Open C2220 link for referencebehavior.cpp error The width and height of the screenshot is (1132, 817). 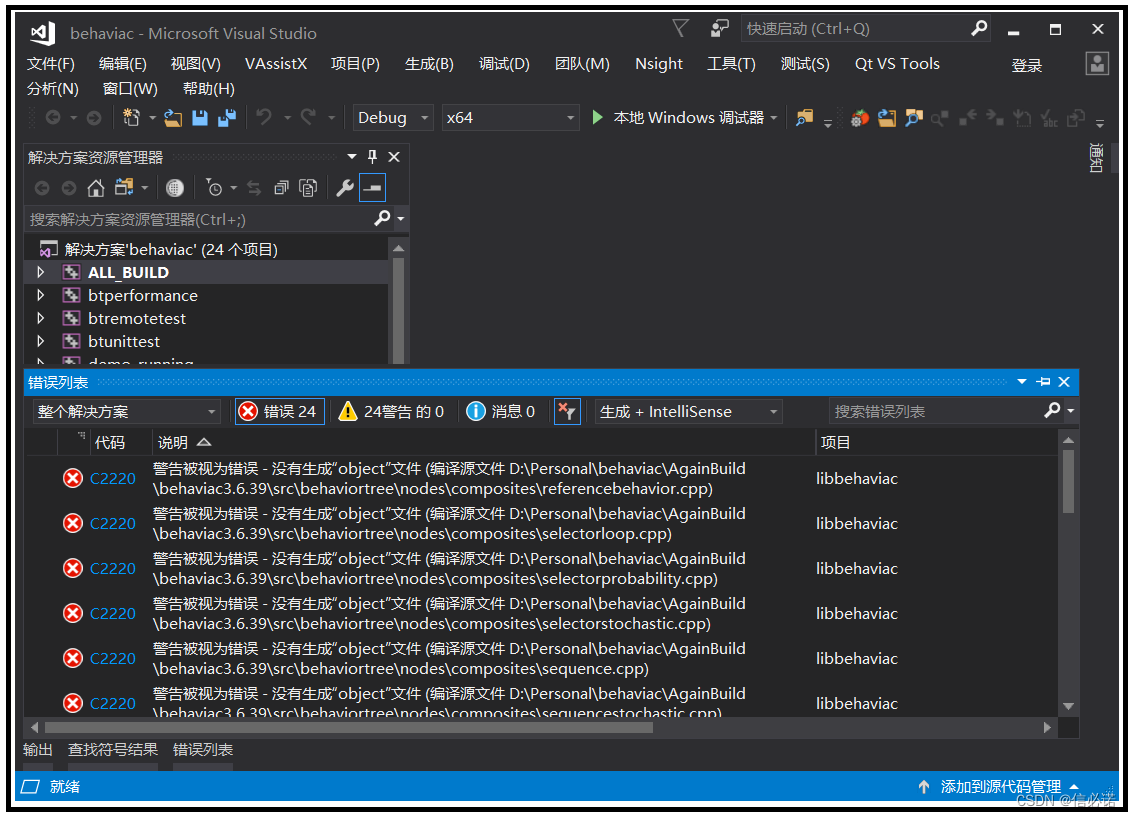point(113,479)
